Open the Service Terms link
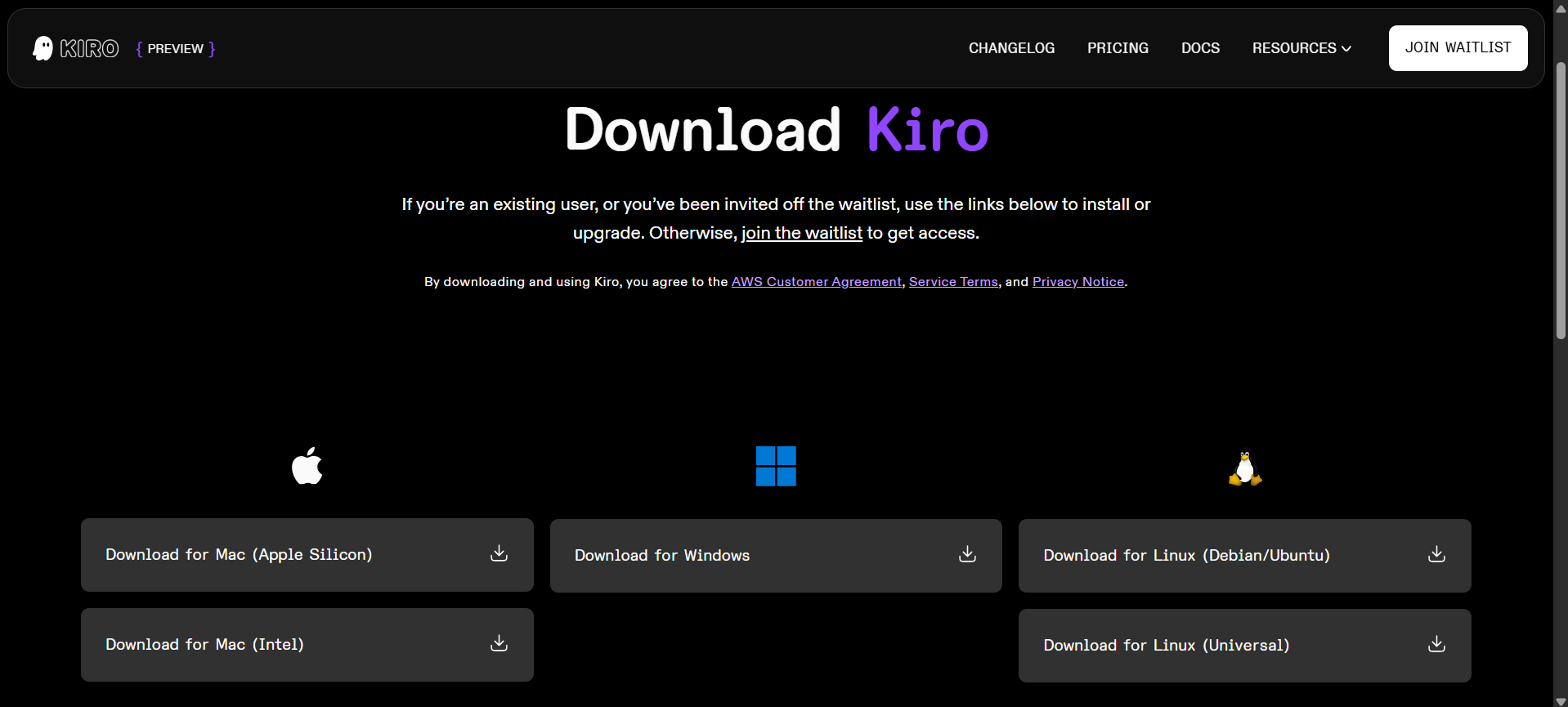1568x707 pixels. 953,282
